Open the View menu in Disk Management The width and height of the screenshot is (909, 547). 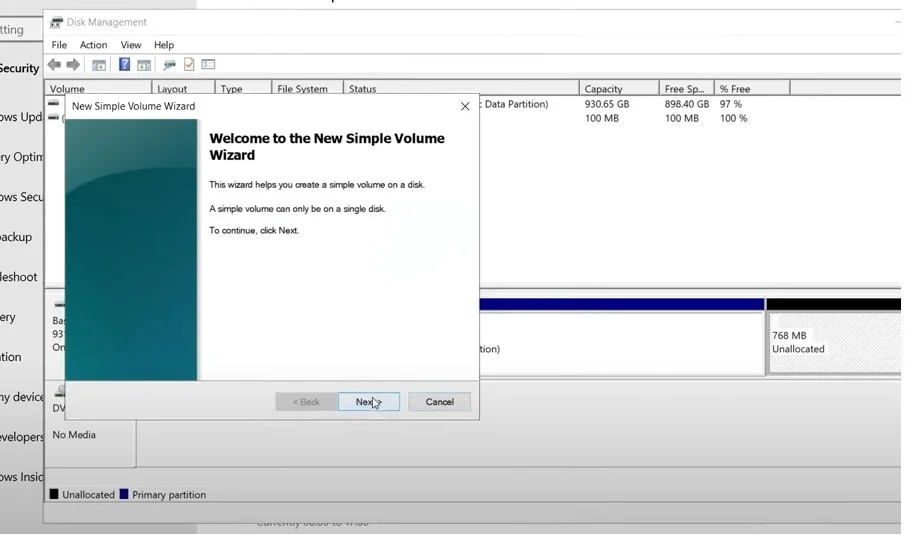click(130, 45)
